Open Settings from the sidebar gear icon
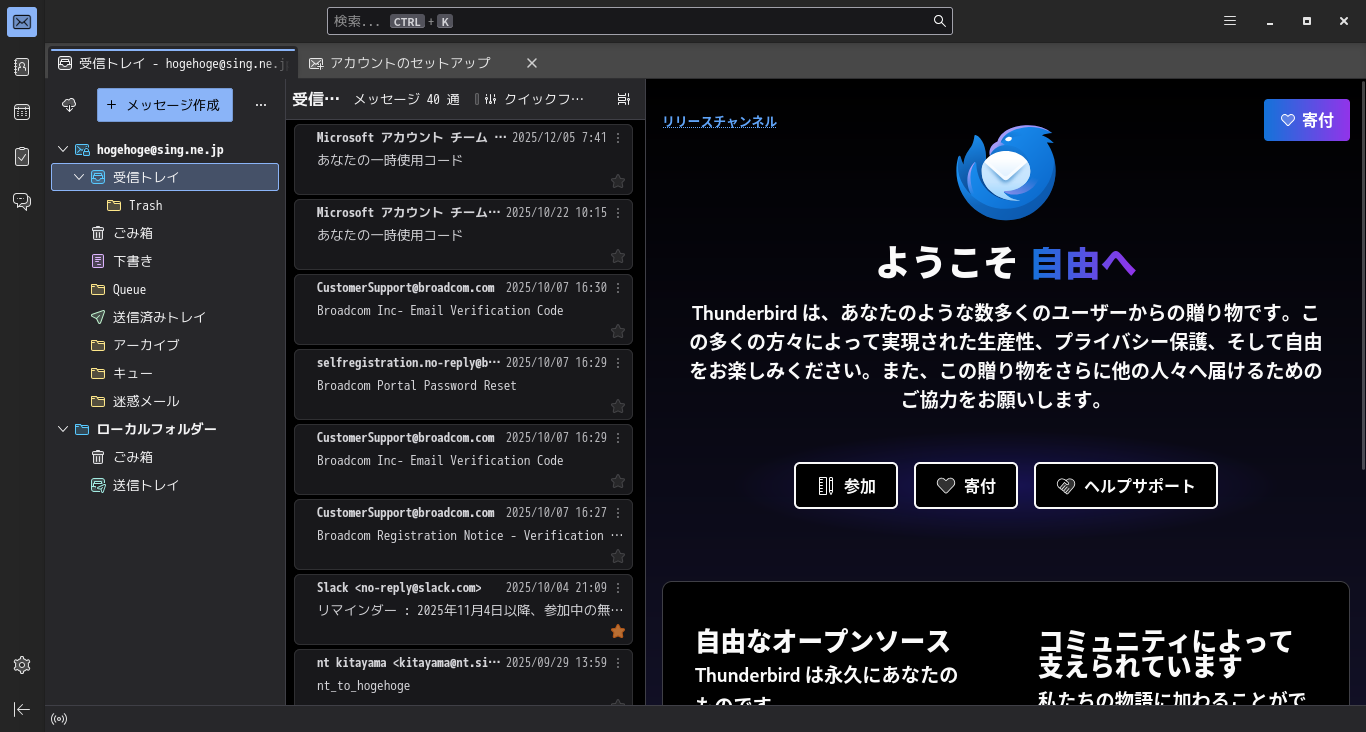 (22, 665)
